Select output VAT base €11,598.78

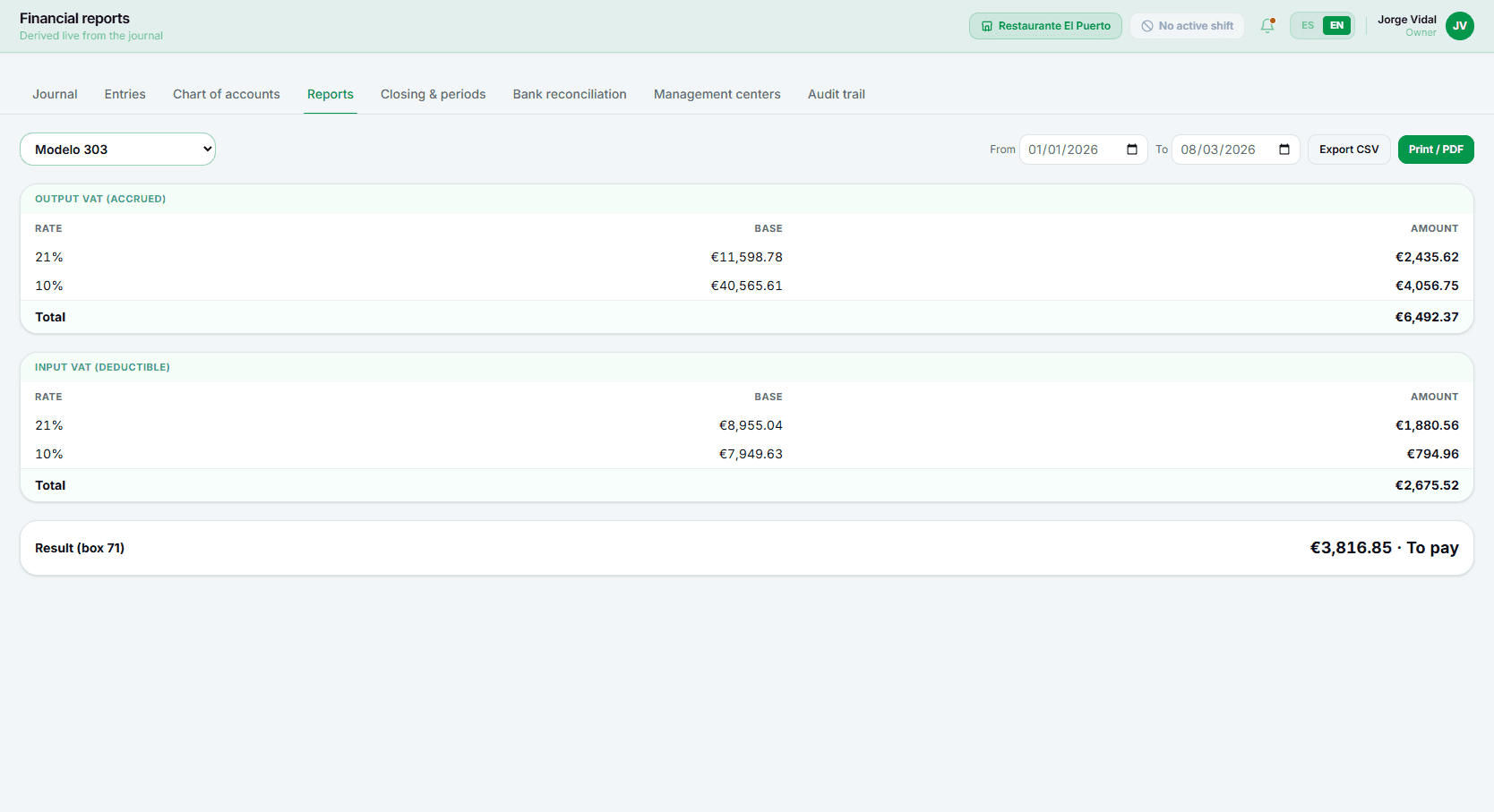pos(746,257)
